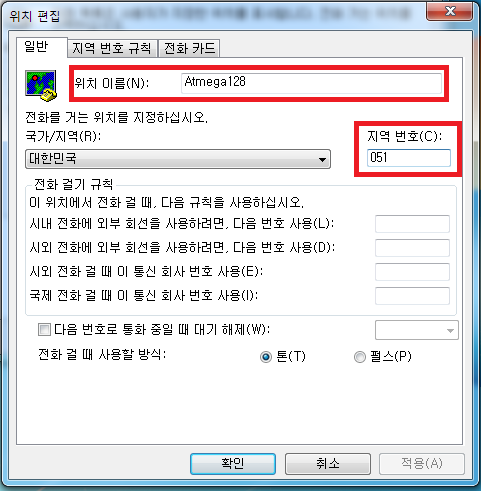Click the 지역 번호 field containing 051
Screen dimensions: 481x491
click(409, 158)
